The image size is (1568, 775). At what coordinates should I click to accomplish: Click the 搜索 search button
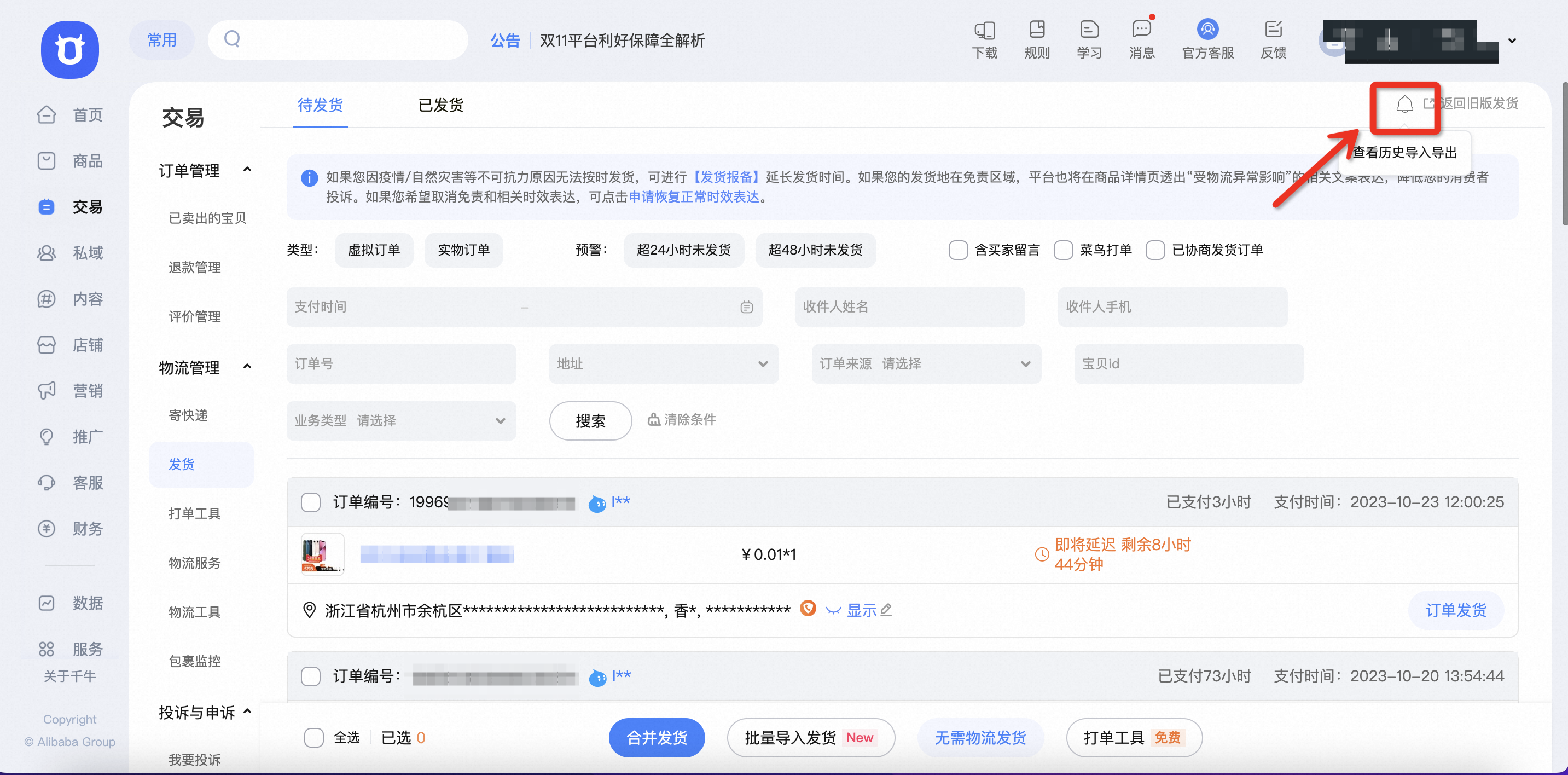[590, 421]
